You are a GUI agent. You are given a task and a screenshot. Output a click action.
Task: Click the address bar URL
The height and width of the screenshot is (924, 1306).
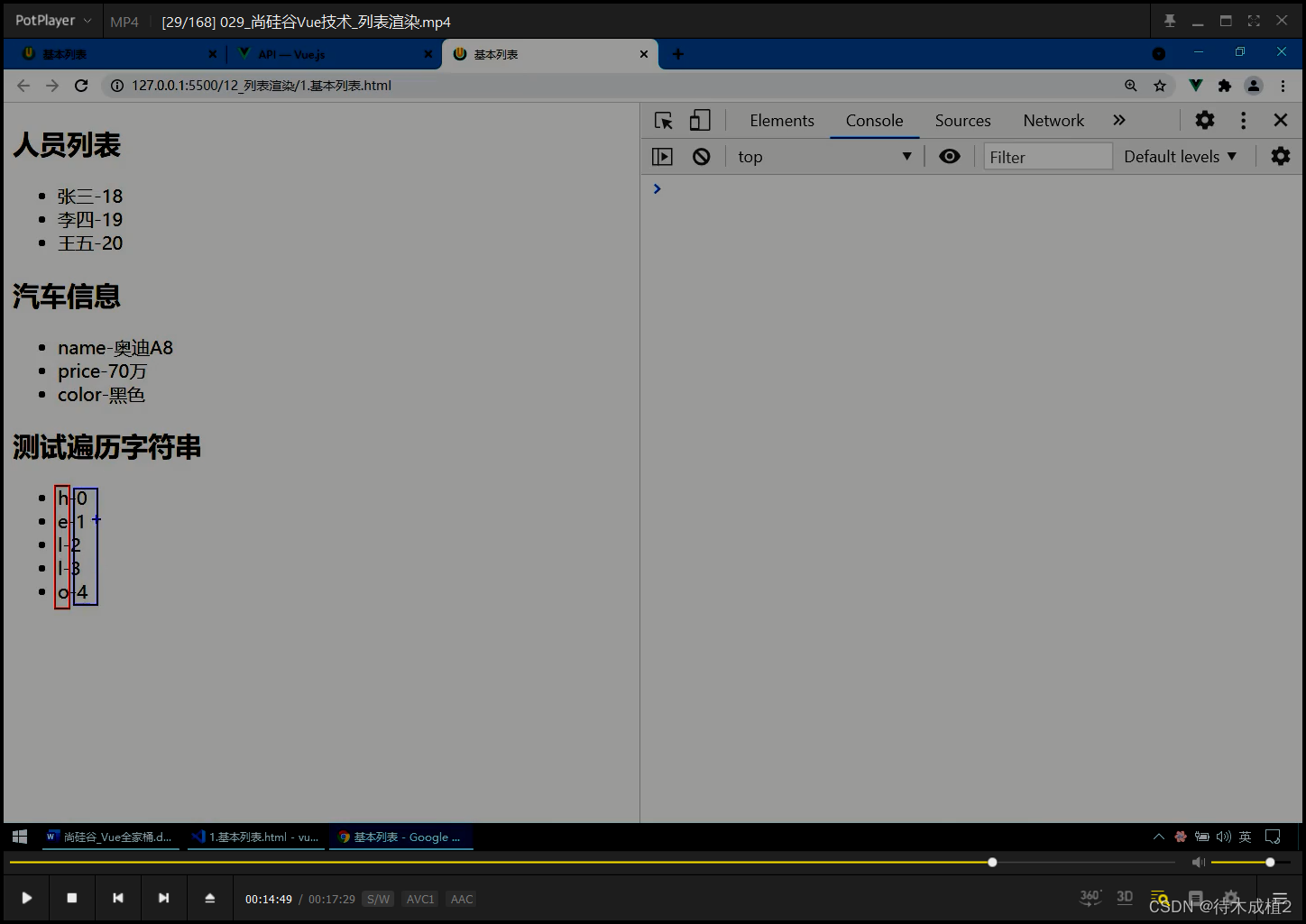click(x=262, y=86)
